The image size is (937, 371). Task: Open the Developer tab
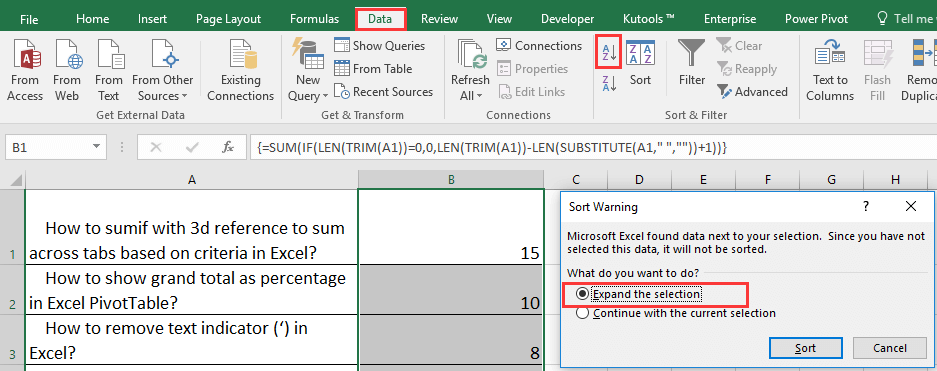click(568, 19)
